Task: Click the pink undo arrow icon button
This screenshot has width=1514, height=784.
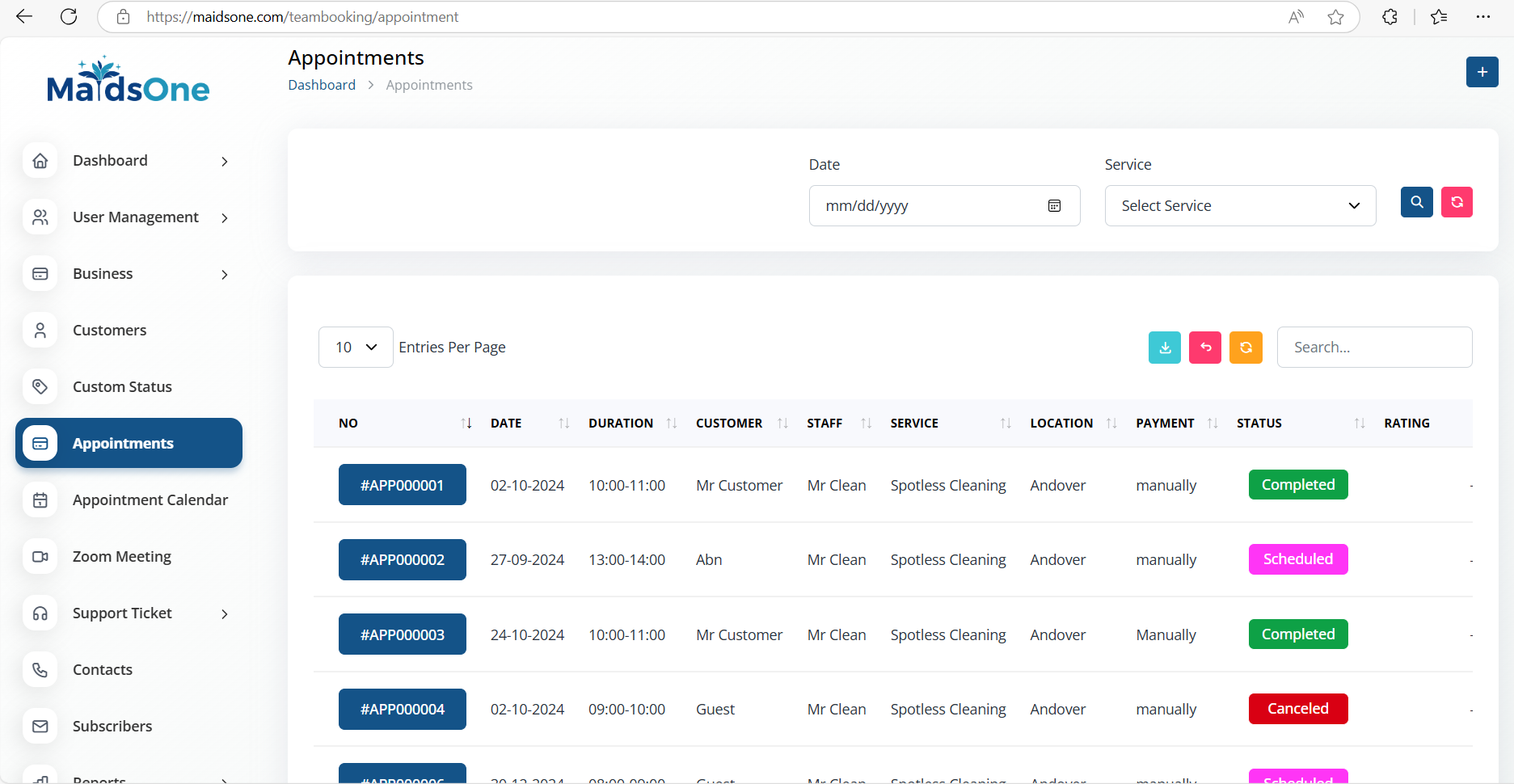Action: pos(1204,348)
